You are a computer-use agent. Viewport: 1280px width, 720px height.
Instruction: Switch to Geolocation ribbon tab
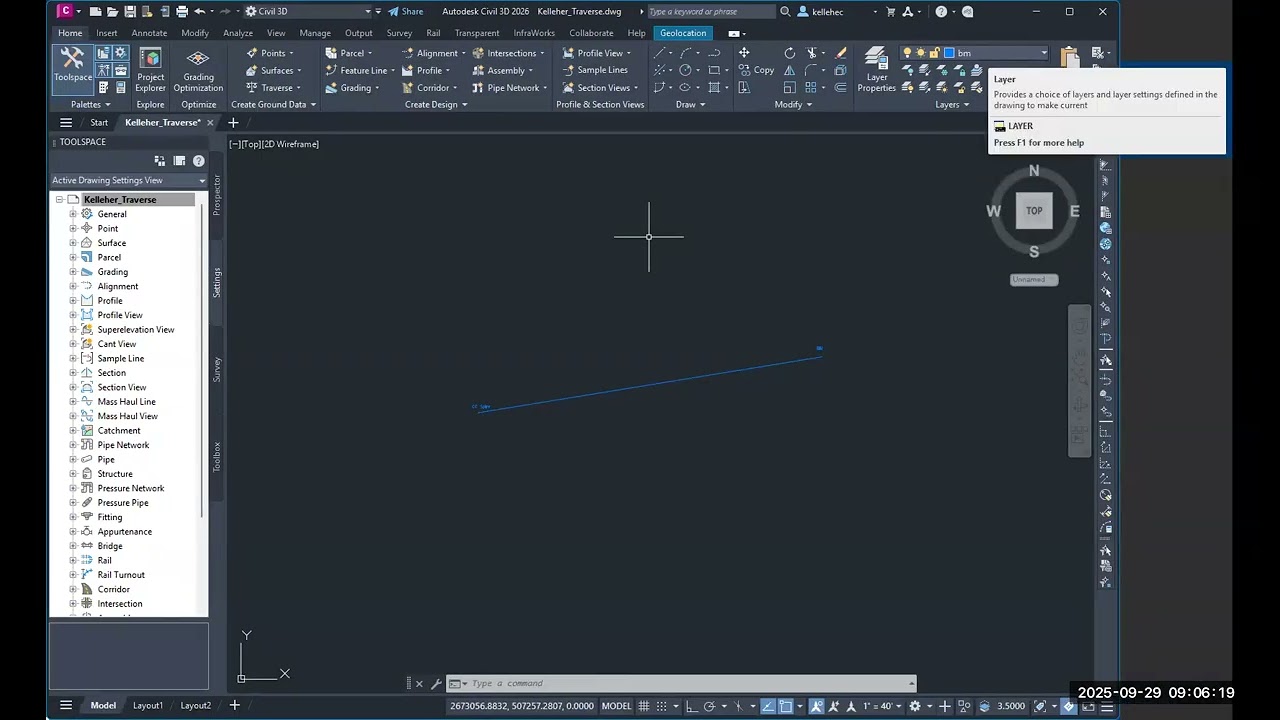tap(683, 33)
